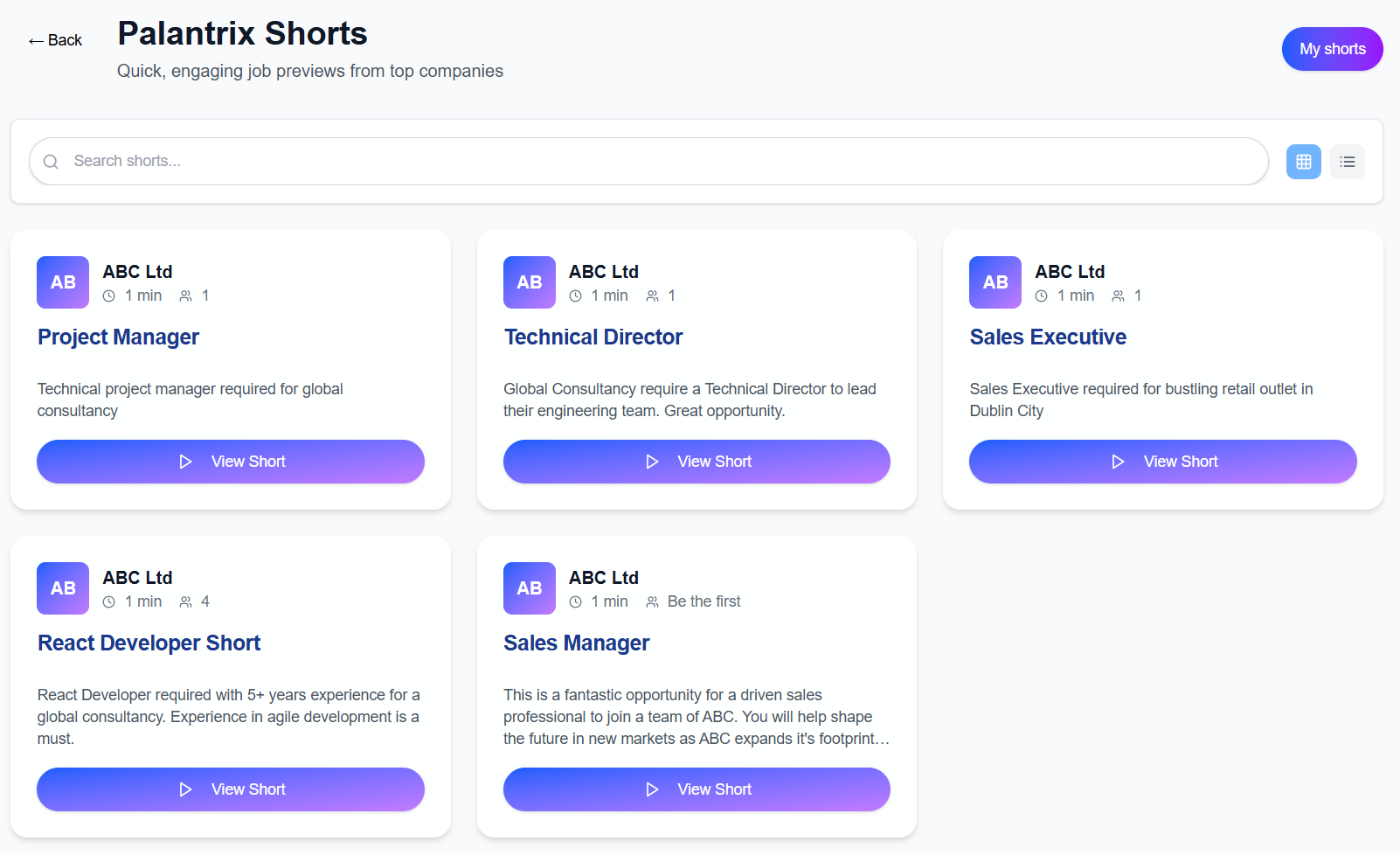Click the viewers icon on React Developer card

pos(186,602)
